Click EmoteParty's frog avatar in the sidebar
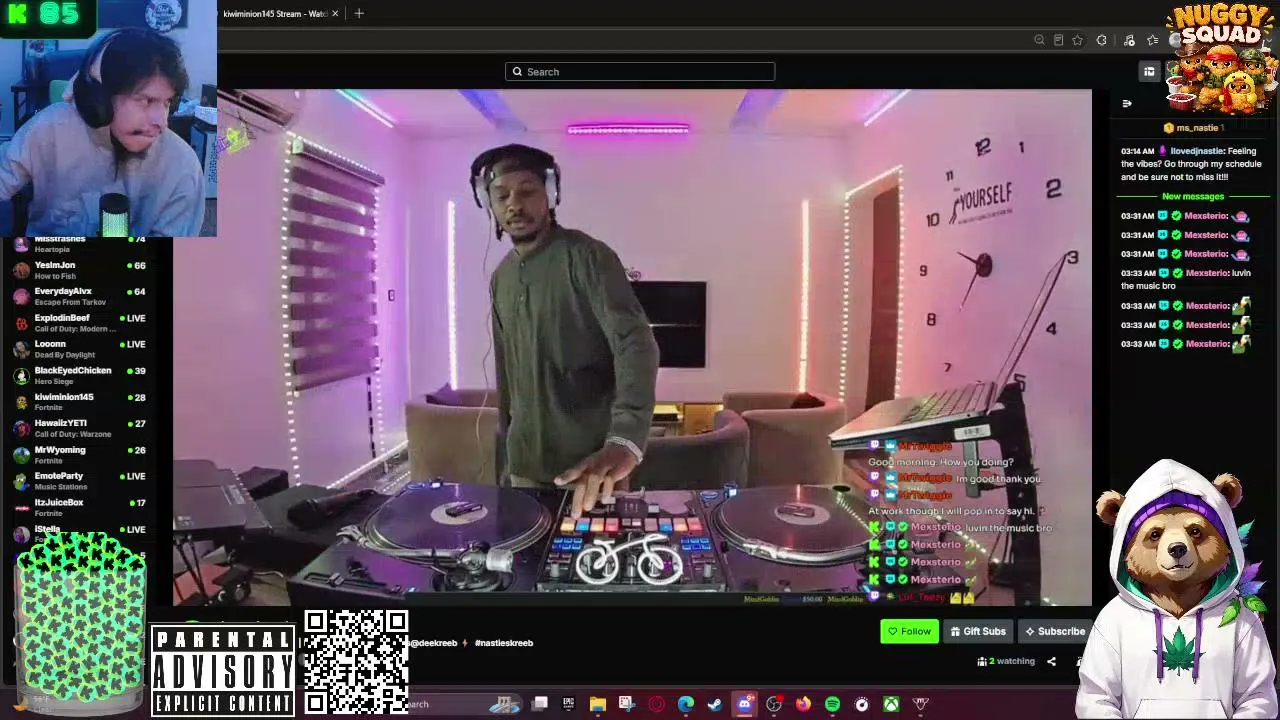1280x720 pixels. click(21, 481)
